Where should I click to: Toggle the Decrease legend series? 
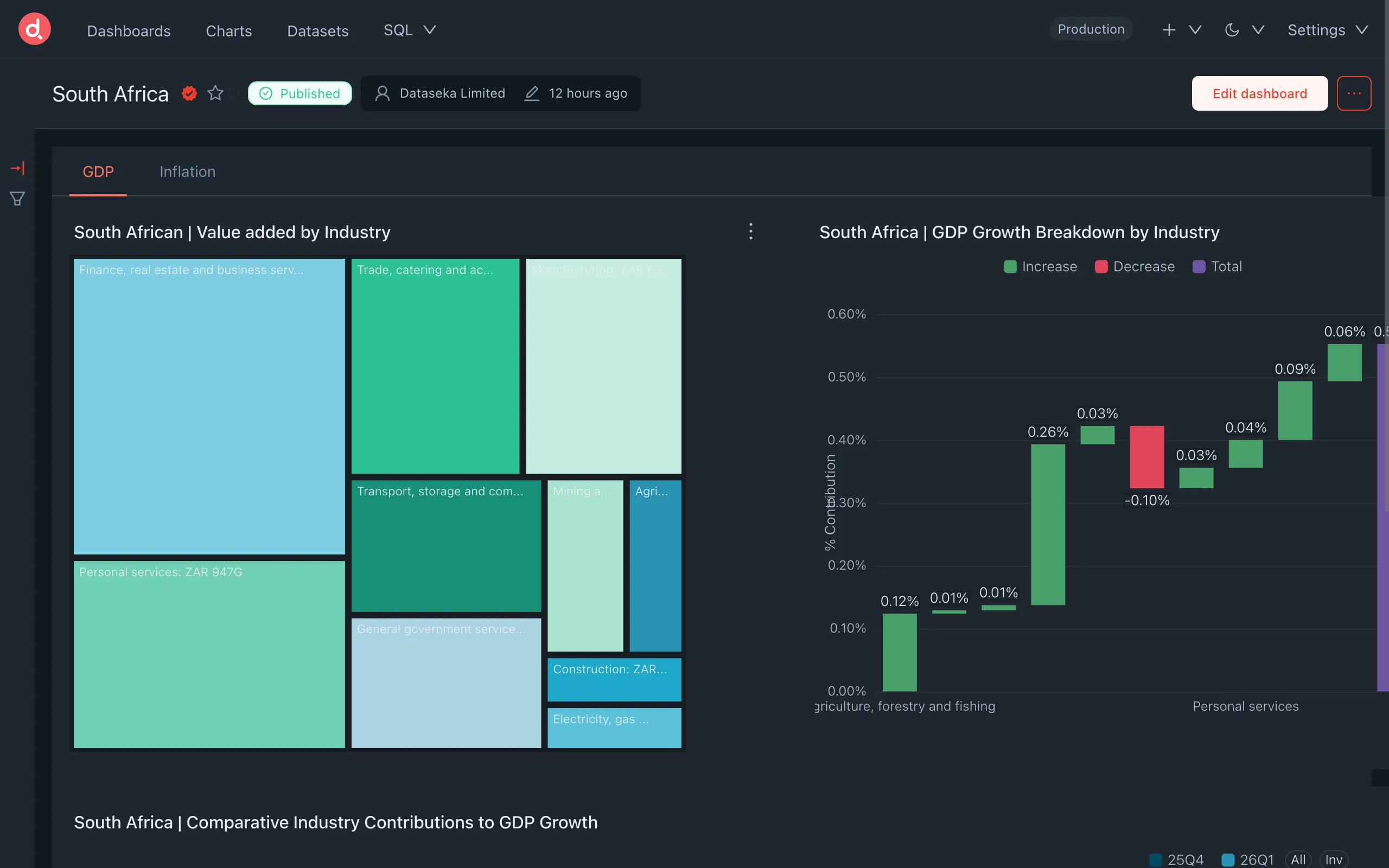[1135, 266]
